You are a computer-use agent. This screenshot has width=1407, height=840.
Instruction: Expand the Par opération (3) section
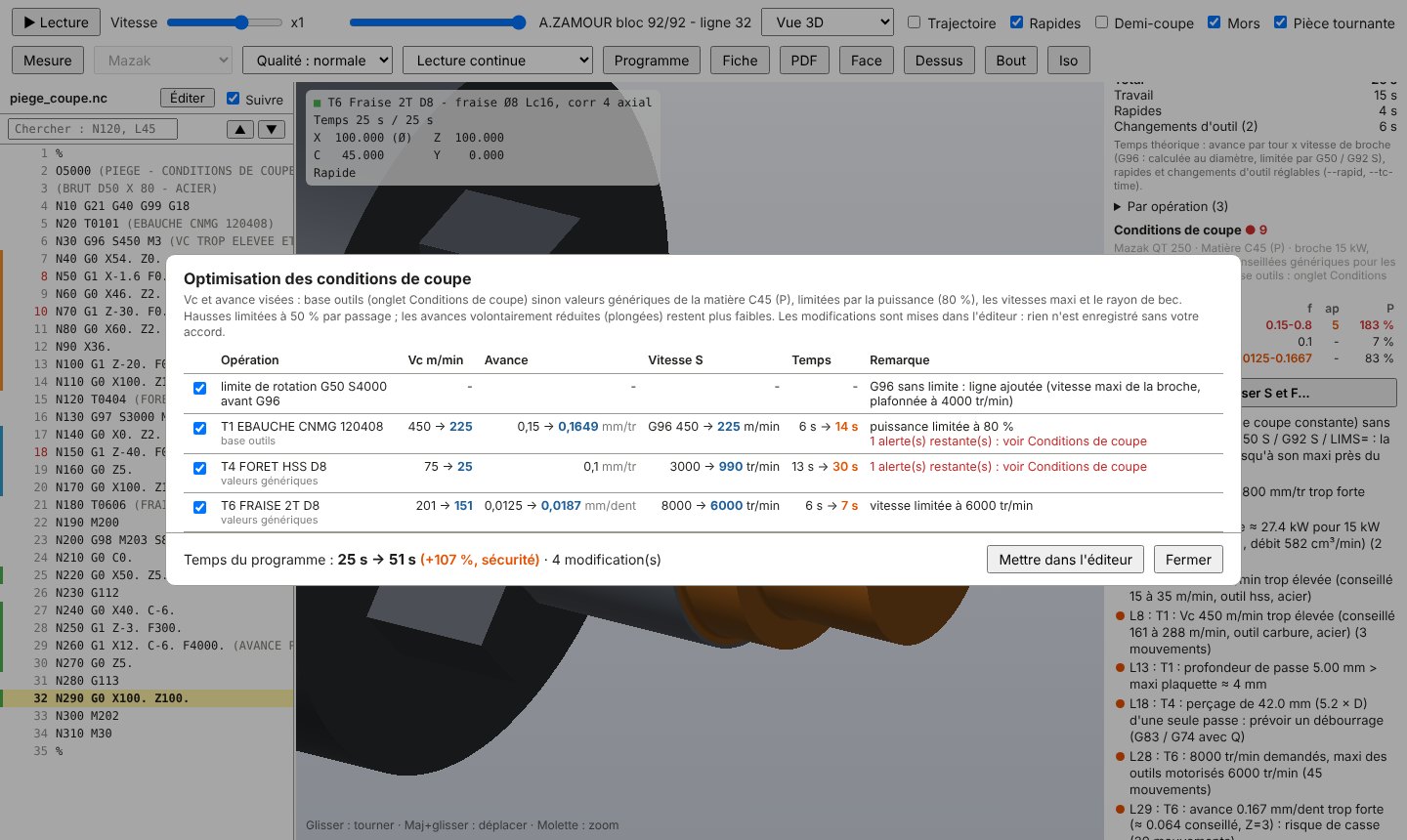point(1171,206)
